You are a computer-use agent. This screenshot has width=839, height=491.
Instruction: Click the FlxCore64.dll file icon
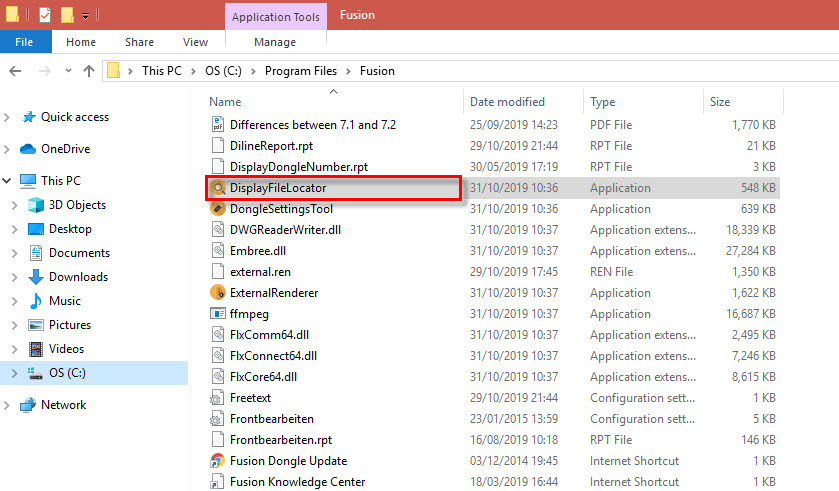(x=218, y=377)
